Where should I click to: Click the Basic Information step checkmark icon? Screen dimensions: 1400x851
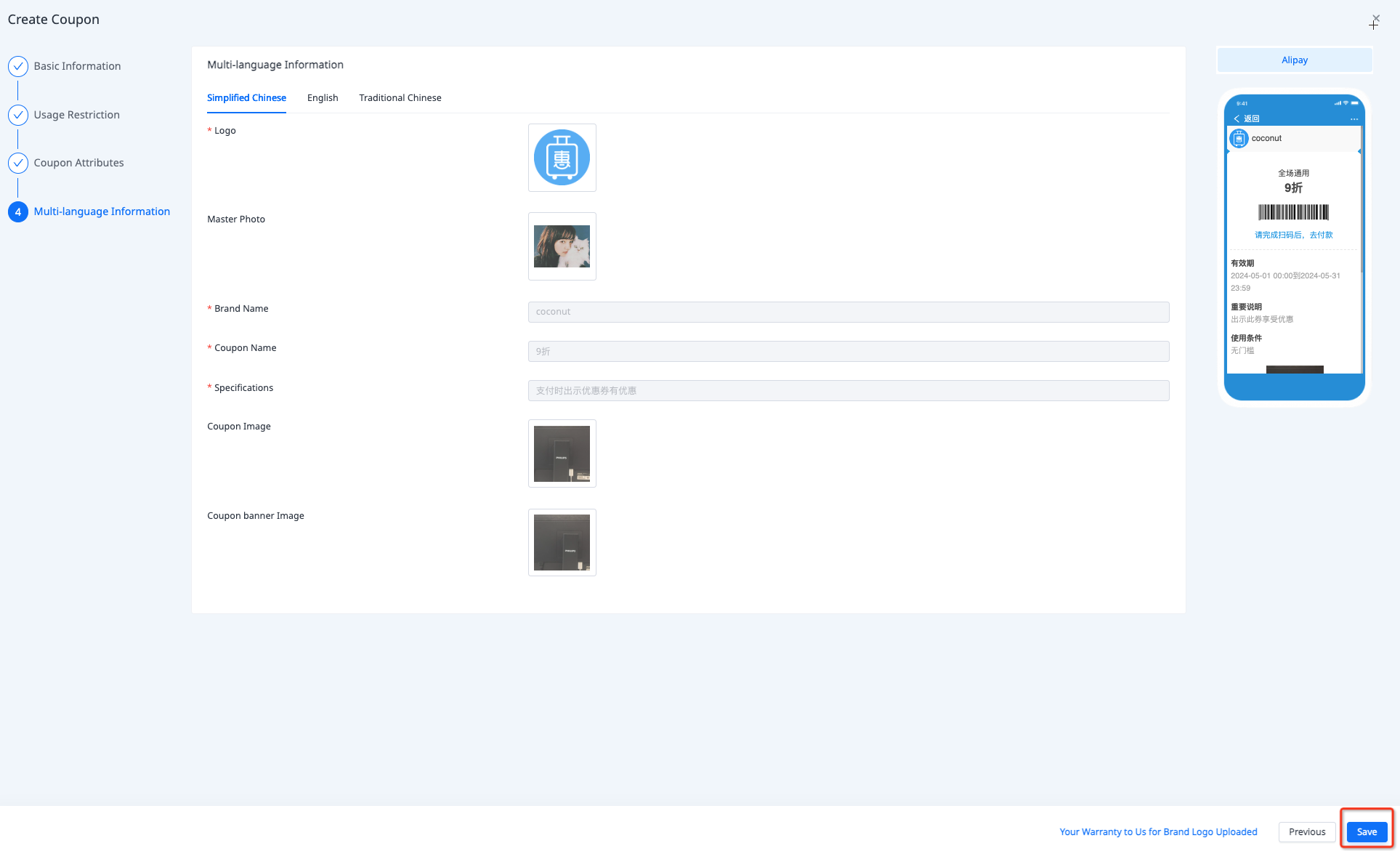tap(18, 66)
